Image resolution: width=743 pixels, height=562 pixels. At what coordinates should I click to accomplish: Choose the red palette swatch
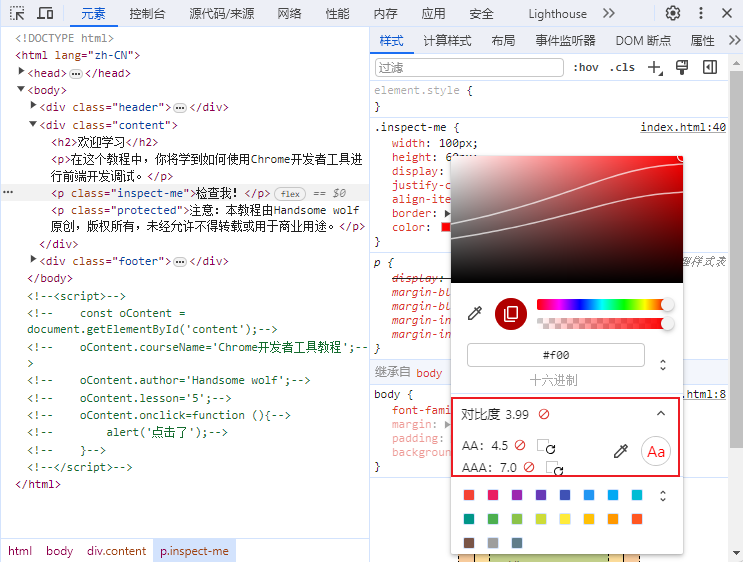(x=469, y=495)
